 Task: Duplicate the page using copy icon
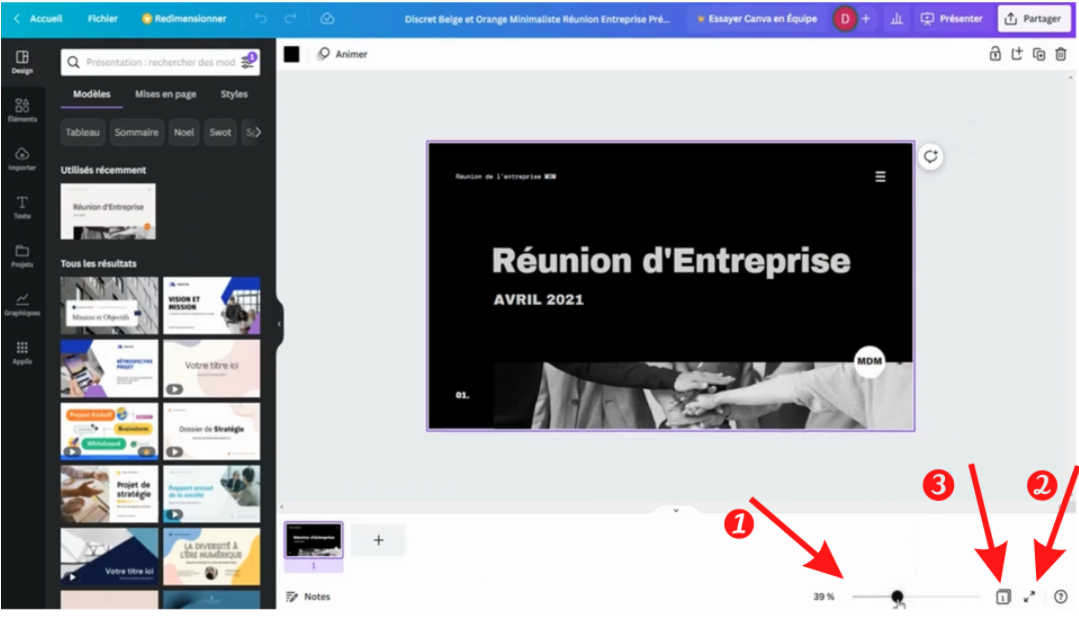[1039, 55]
